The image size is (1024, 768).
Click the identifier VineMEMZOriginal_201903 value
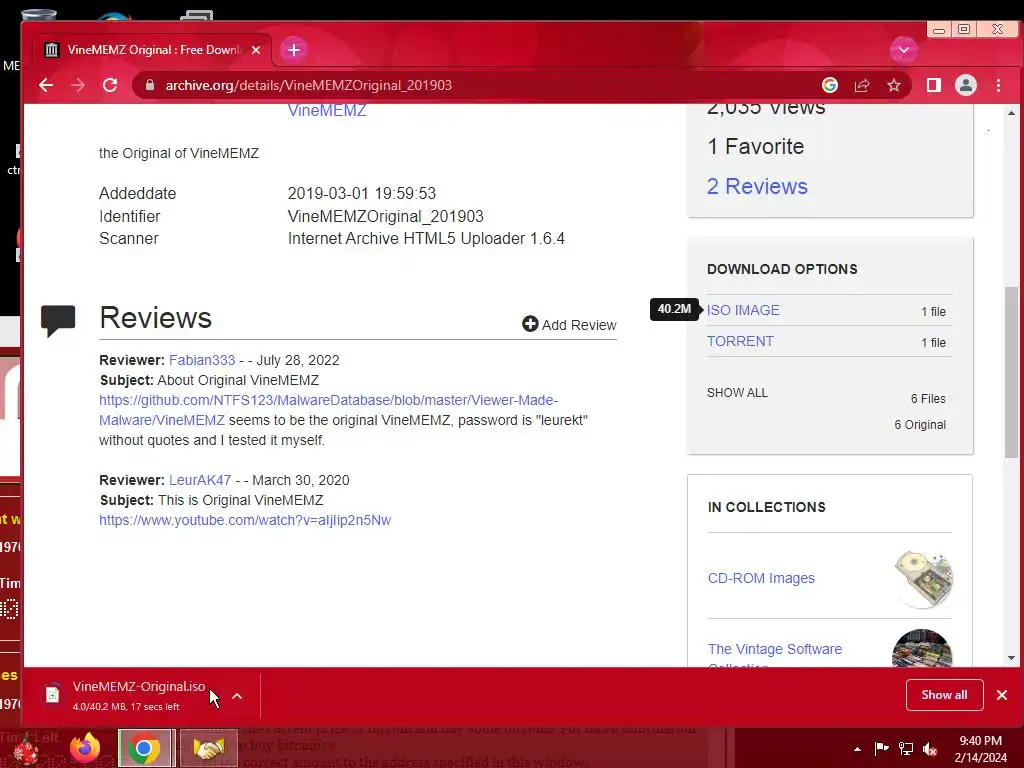click(385, 216)
